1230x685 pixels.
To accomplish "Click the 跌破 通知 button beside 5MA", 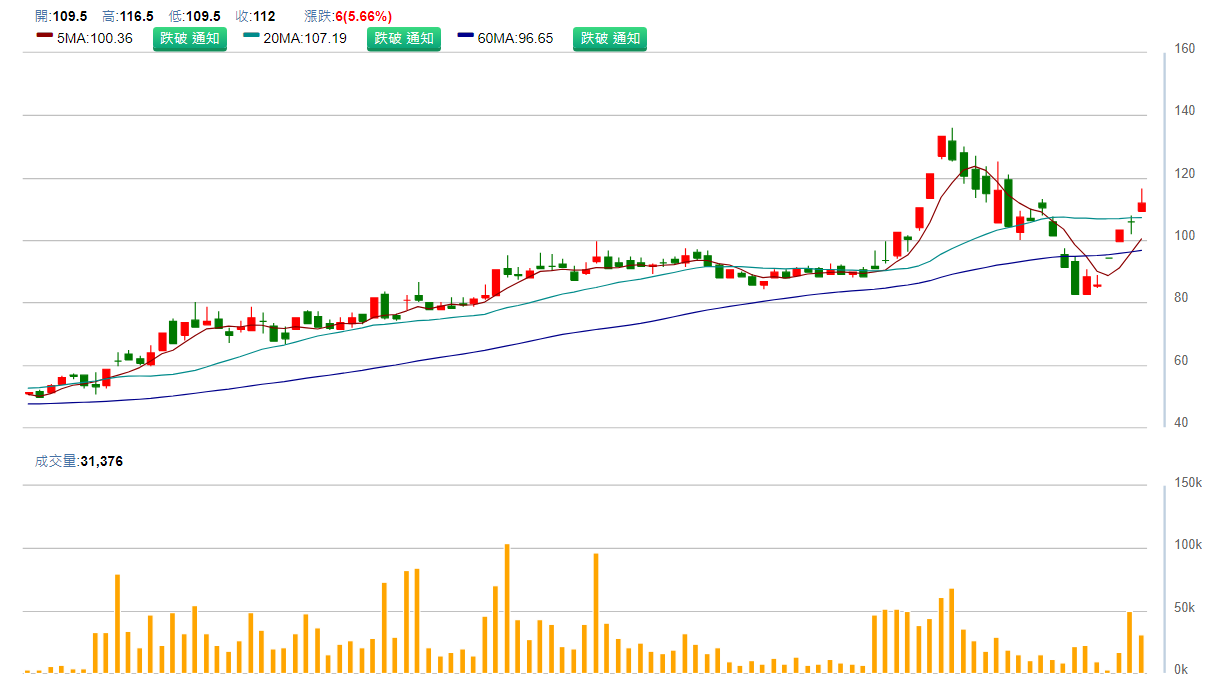I will 190,38.
